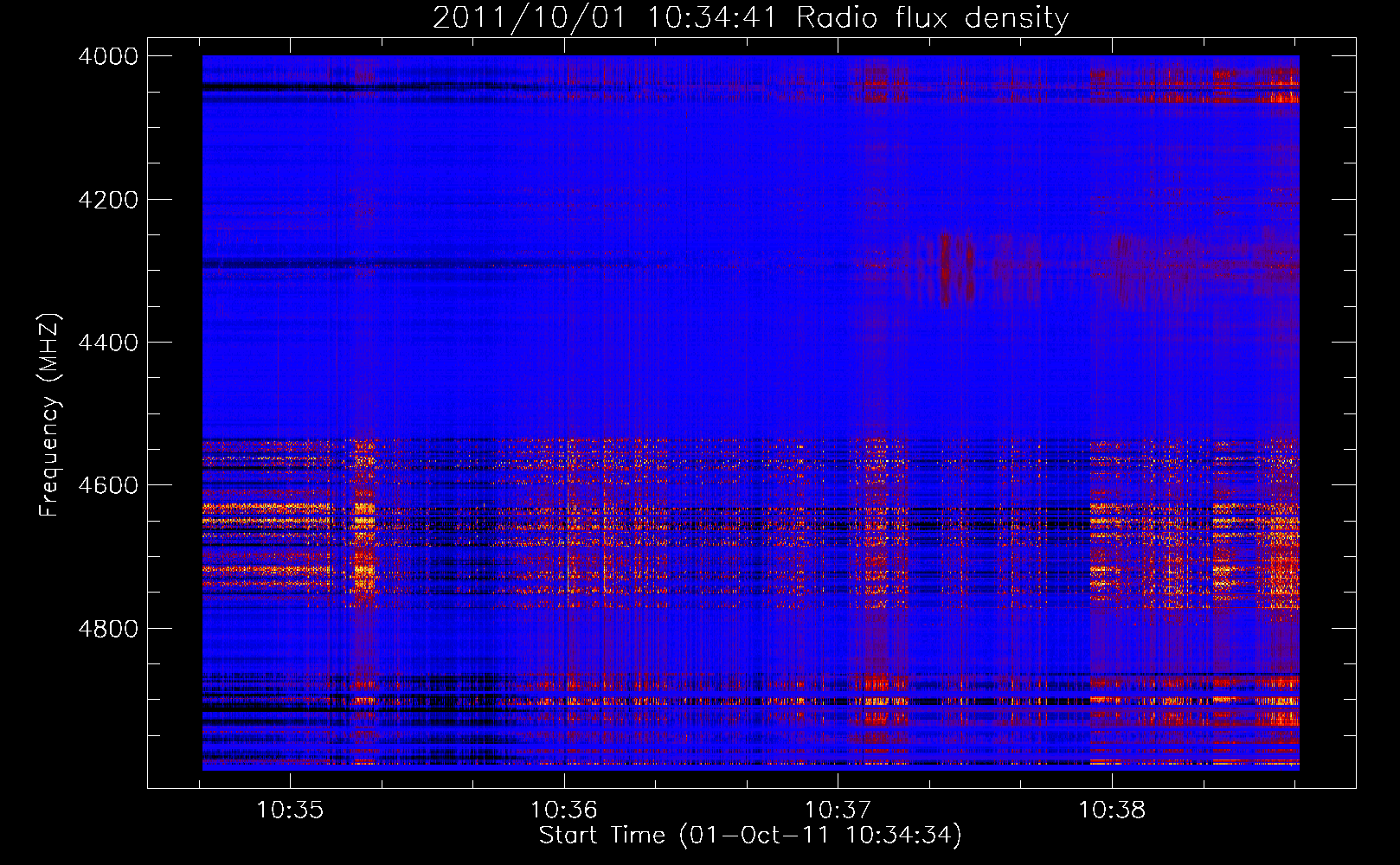This screenshot has height=865, width=1400.
Task: Select the 4600 frequency axis label
Action: (108, 485)
